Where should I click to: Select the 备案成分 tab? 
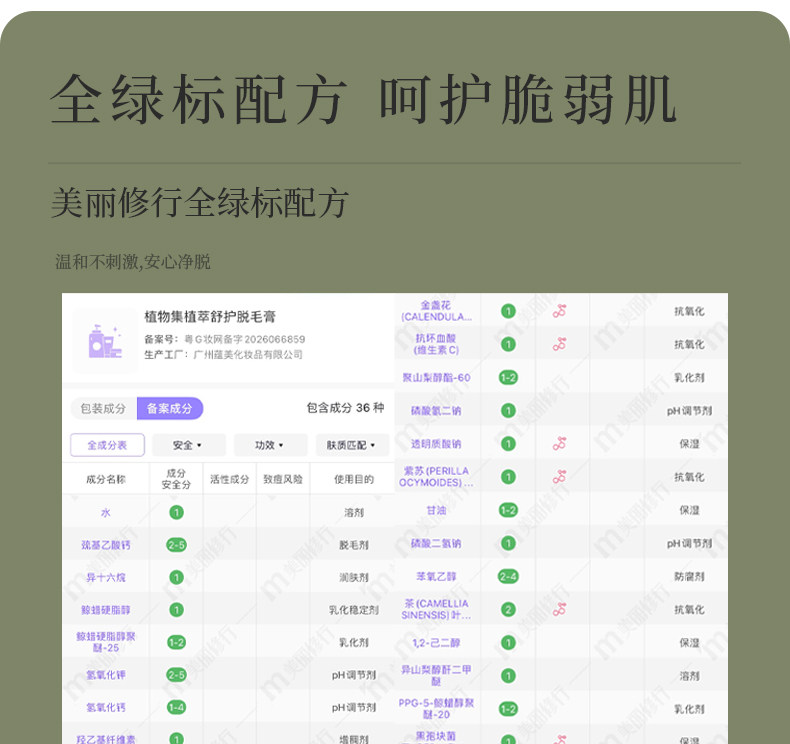(170, 409)
